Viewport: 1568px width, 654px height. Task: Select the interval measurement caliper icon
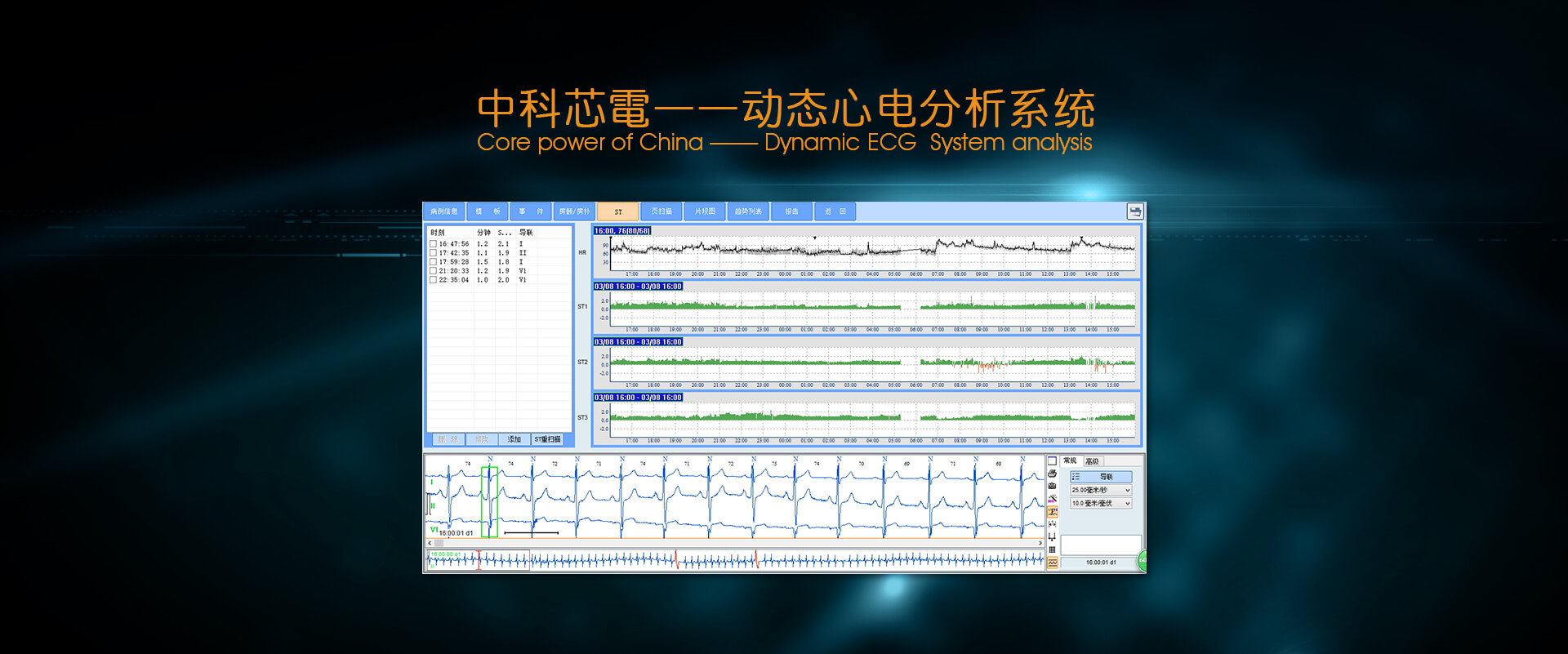click(1052, 524)
